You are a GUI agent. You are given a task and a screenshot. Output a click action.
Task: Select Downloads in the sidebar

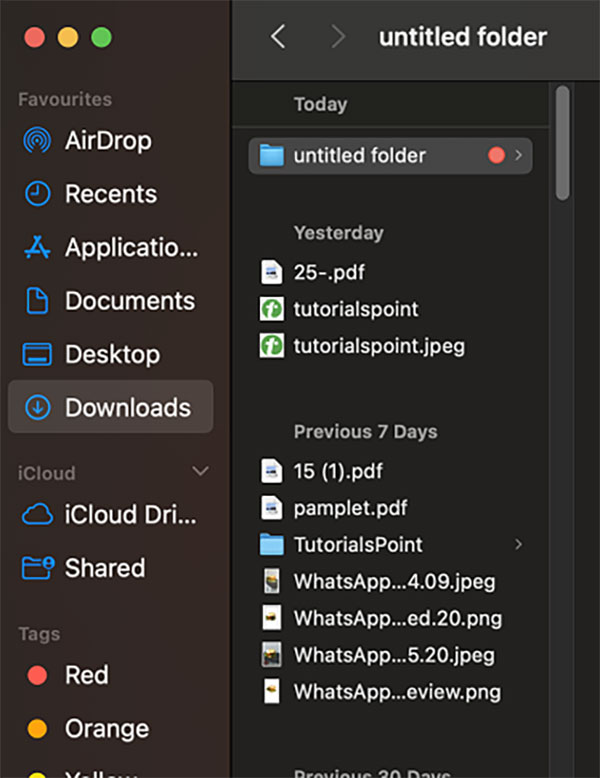[127, 408]
